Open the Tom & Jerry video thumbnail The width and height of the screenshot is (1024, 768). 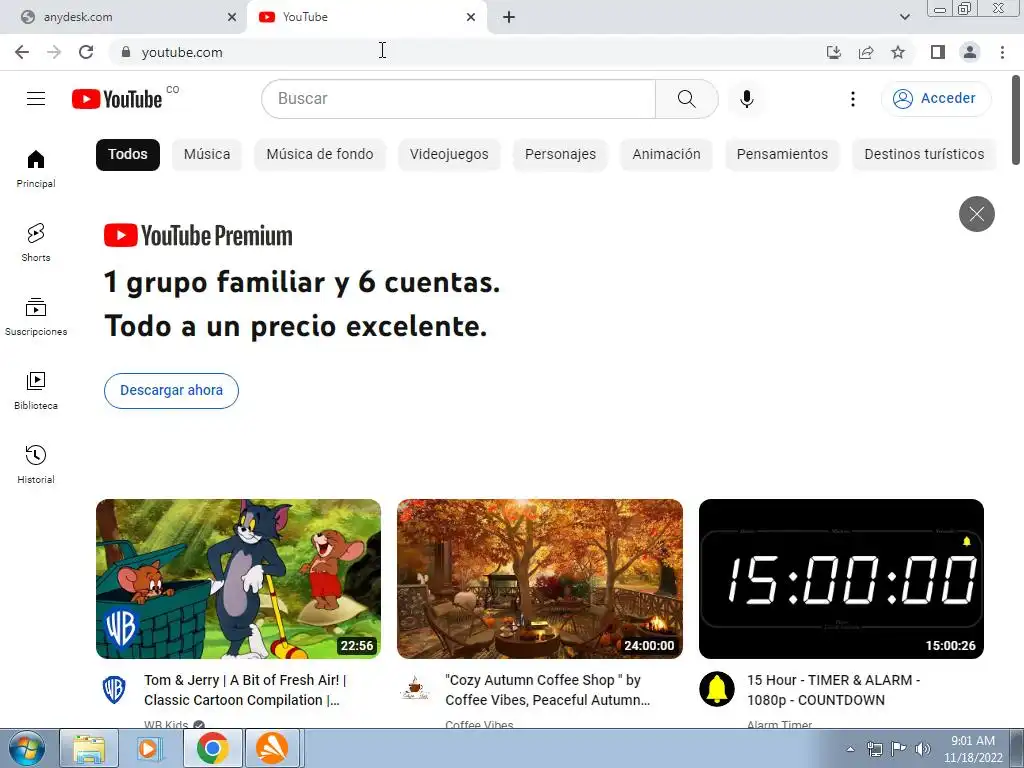pyautogui.click(x=238, y=579)
